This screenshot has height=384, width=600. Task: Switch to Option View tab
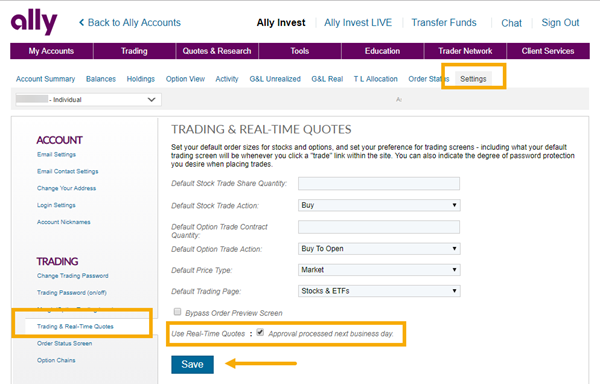coord(185,79)
